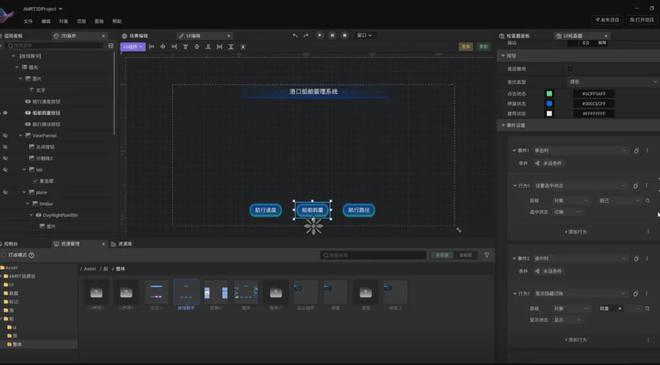
Task: Open the green color swatch in inspector
Action: tap(549, 93)
